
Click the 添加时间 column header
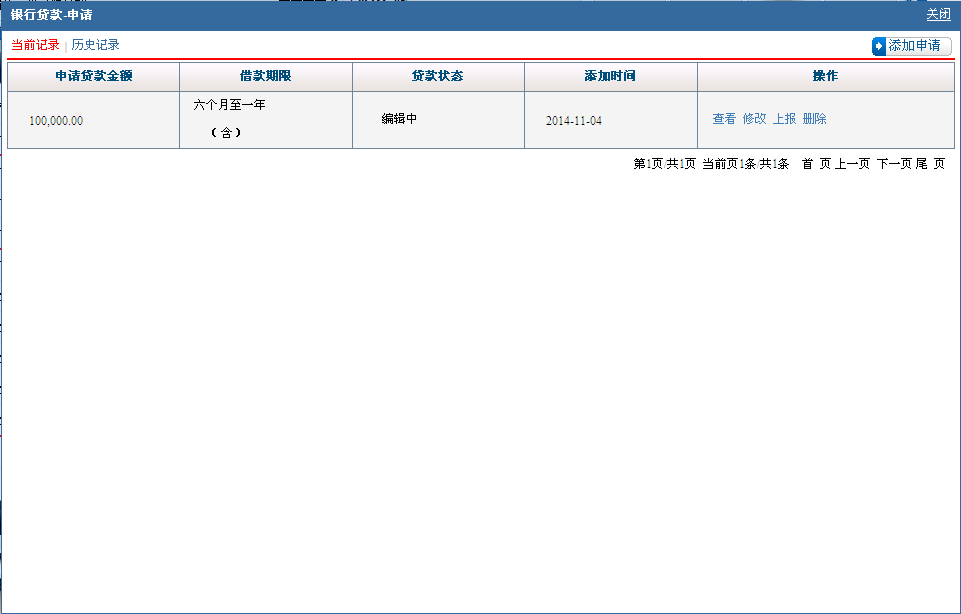(610, 77)
